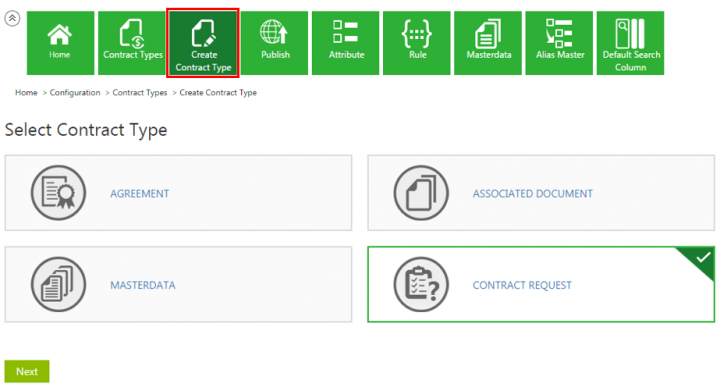This screenshot has width=720, height=387.
Task: Go to Contract Types breadcrumb link
Action: pos(140,92)
